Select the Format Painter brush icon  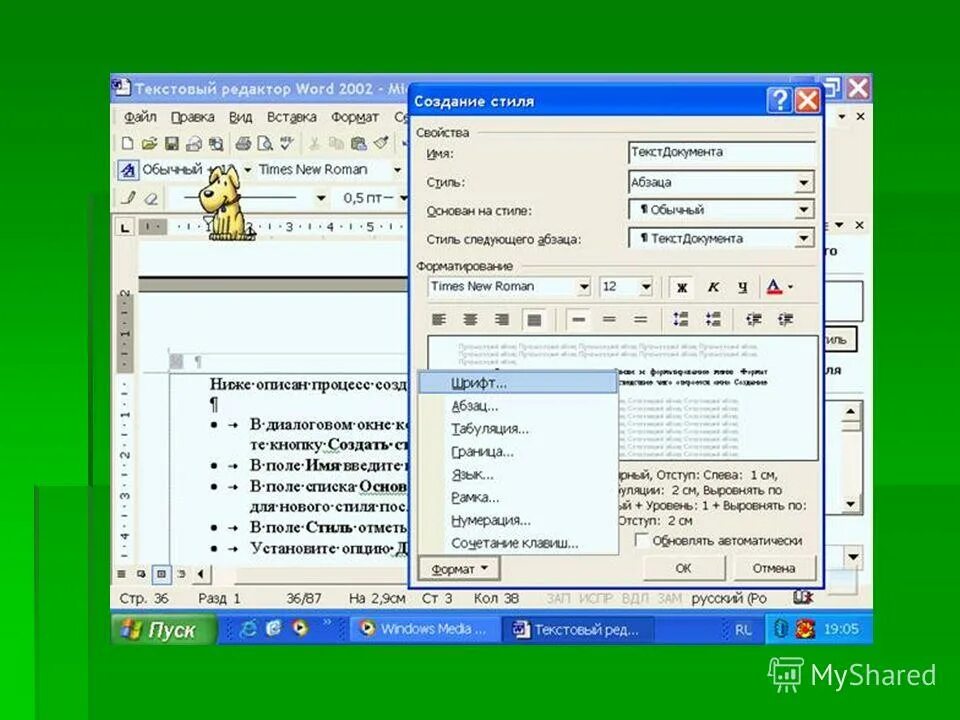[x=381, y=143]
